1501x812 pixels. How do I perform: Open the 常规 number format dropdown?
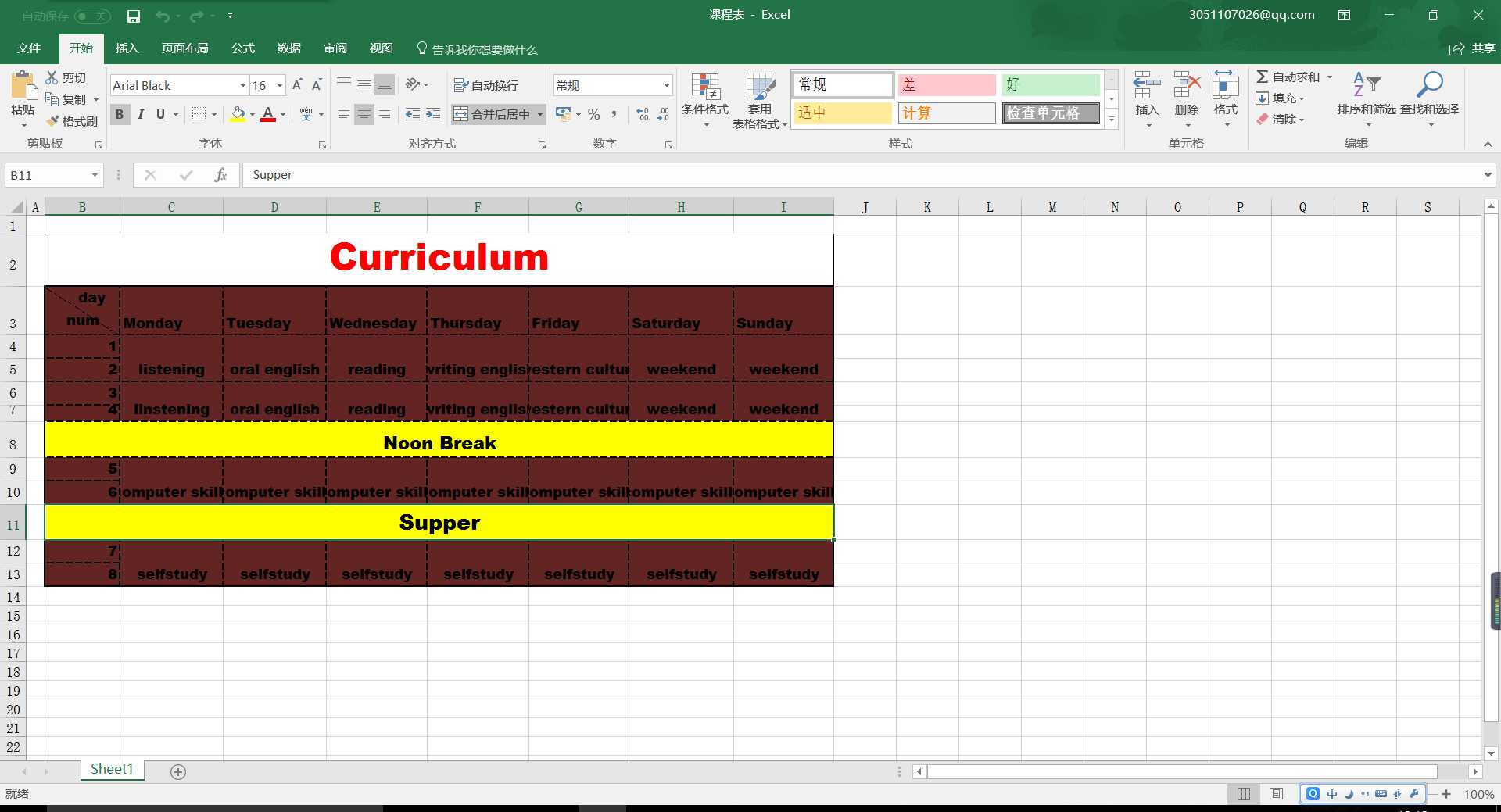[666, 85]
